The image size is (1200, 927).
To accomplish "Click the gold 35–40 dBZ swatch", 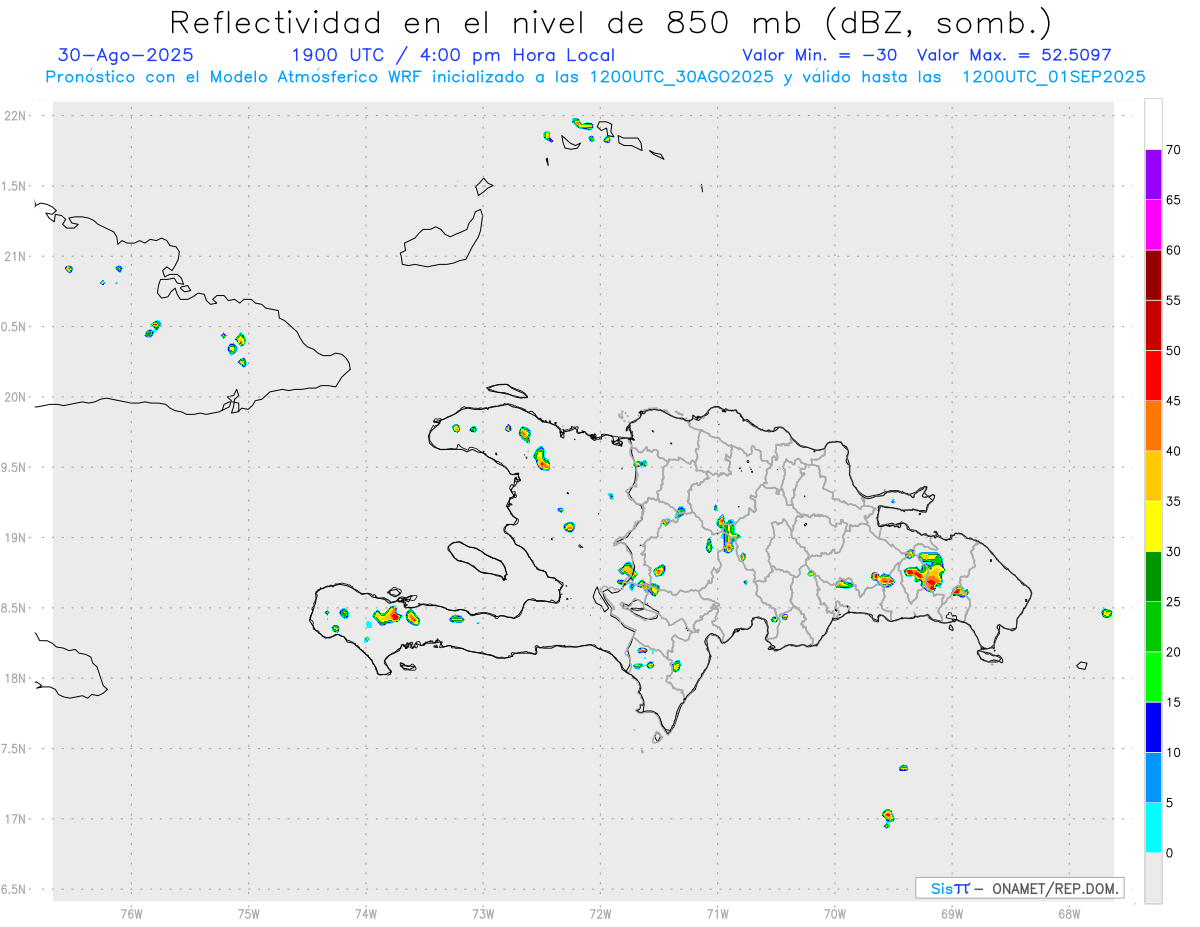I will click(x=1153, y=476).
